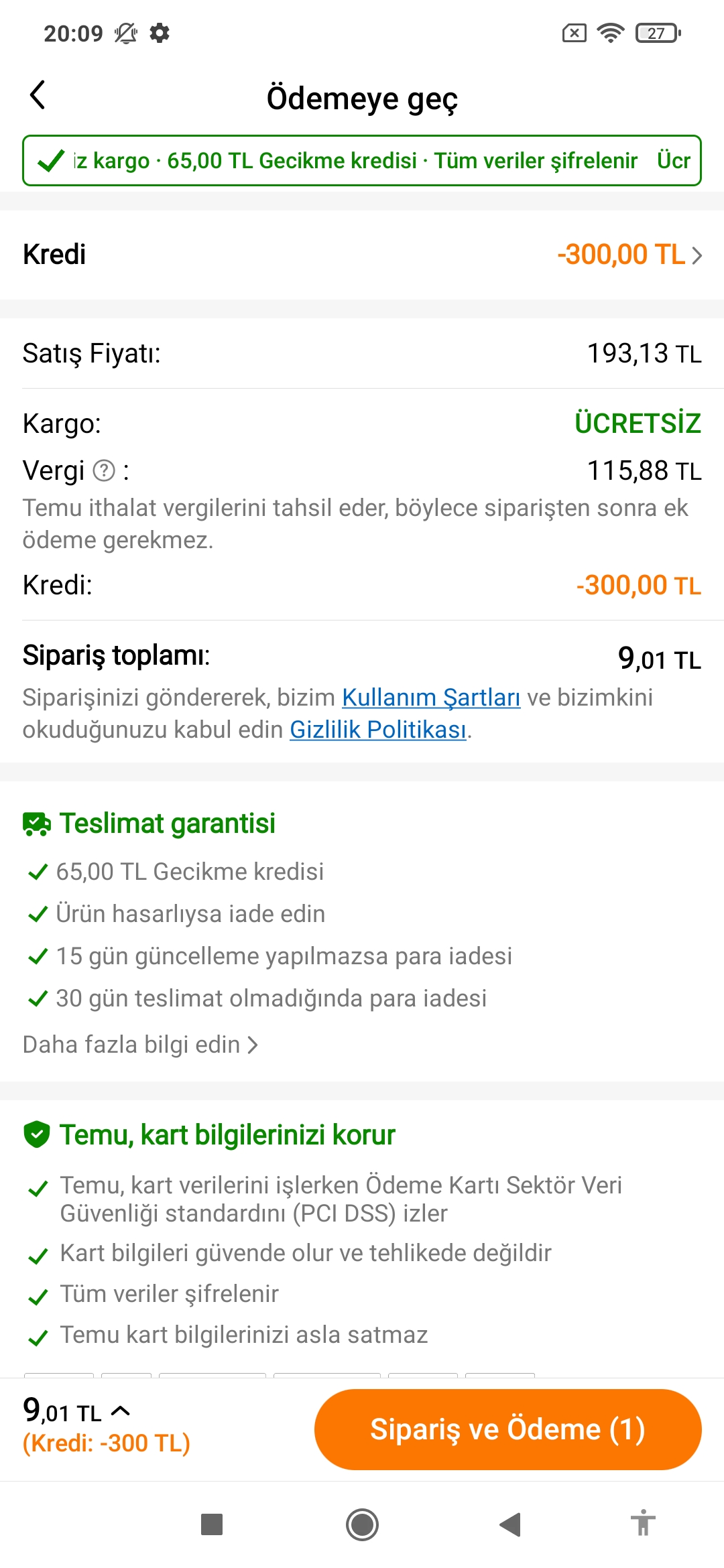Open the Kullanım Şartları link
Image resolution: width=724 pixels, height=1568 pixels.
[431, 698]
